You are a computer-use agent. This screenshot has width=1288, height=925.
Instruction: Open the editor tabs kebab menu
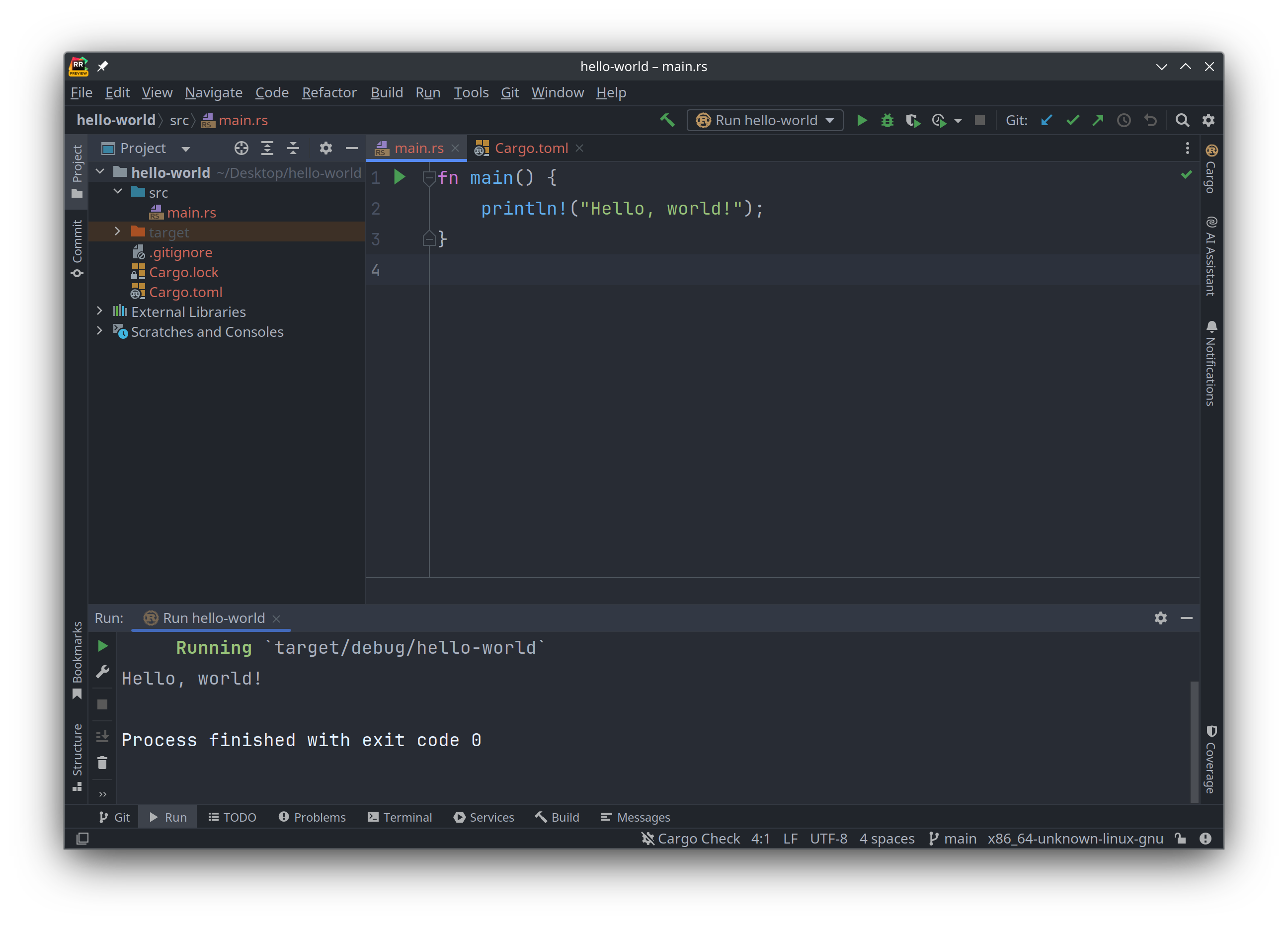[1187, 148]
